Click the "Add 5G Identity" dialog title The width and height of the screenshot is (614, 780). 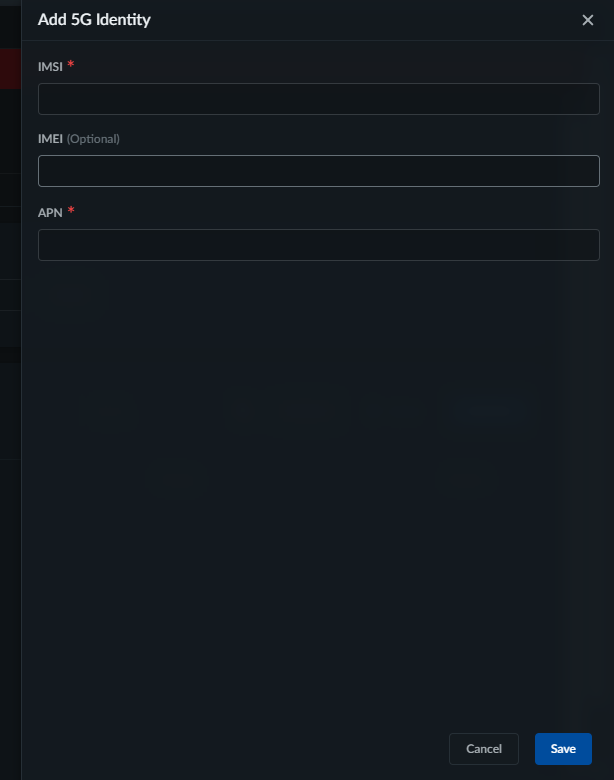[94, 19]
